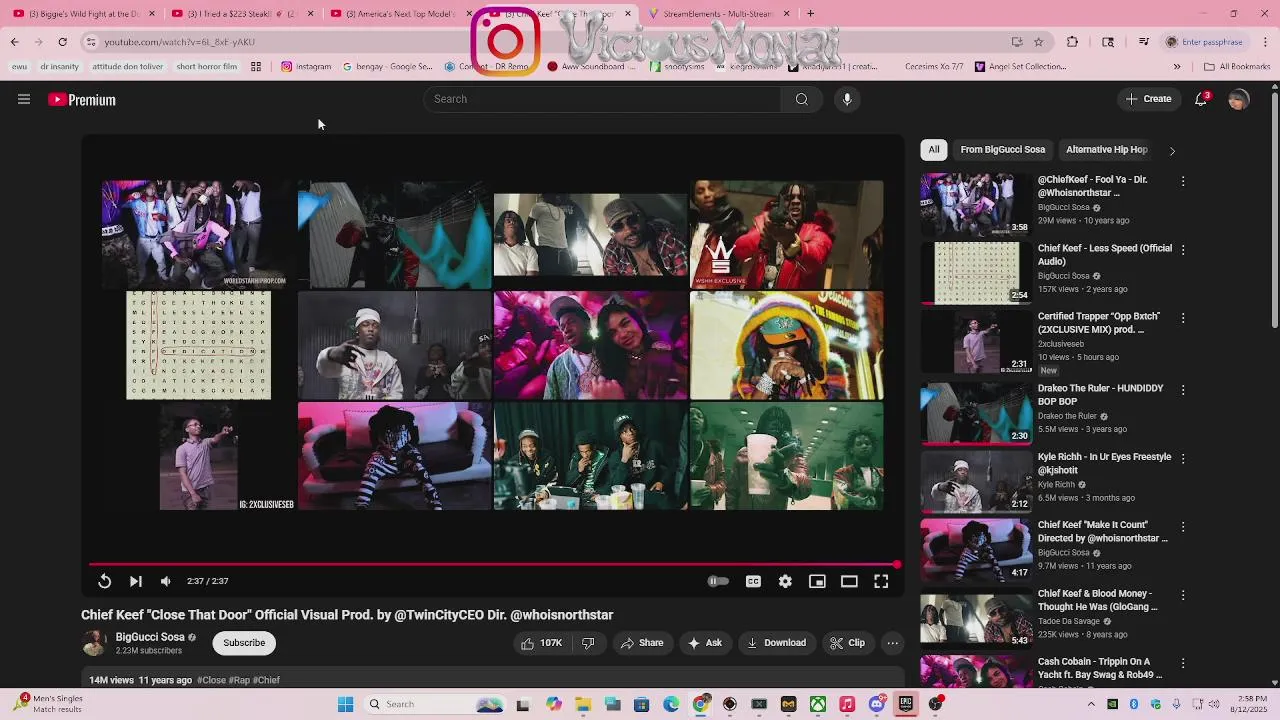
Task: Click the YouTube search magnifier button
Action: (x=801, y=99)
